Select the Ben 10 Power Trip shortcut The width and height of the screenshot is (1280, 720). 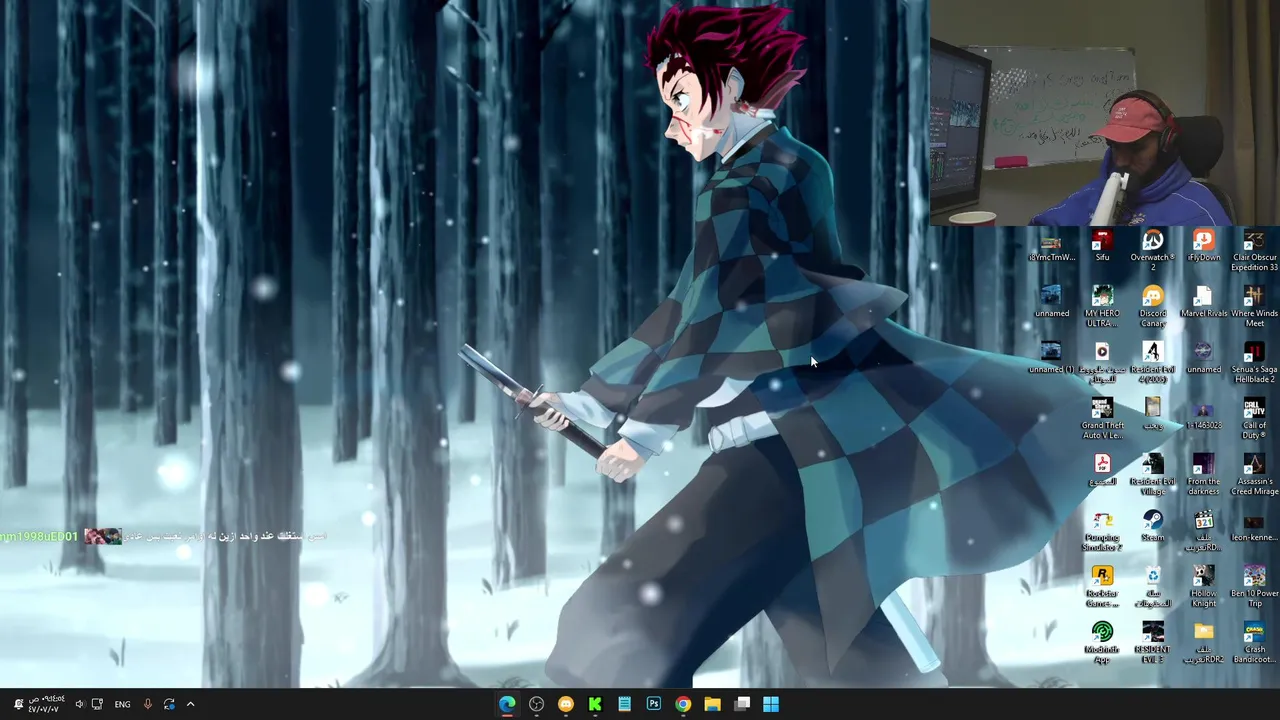point(1254,587)
